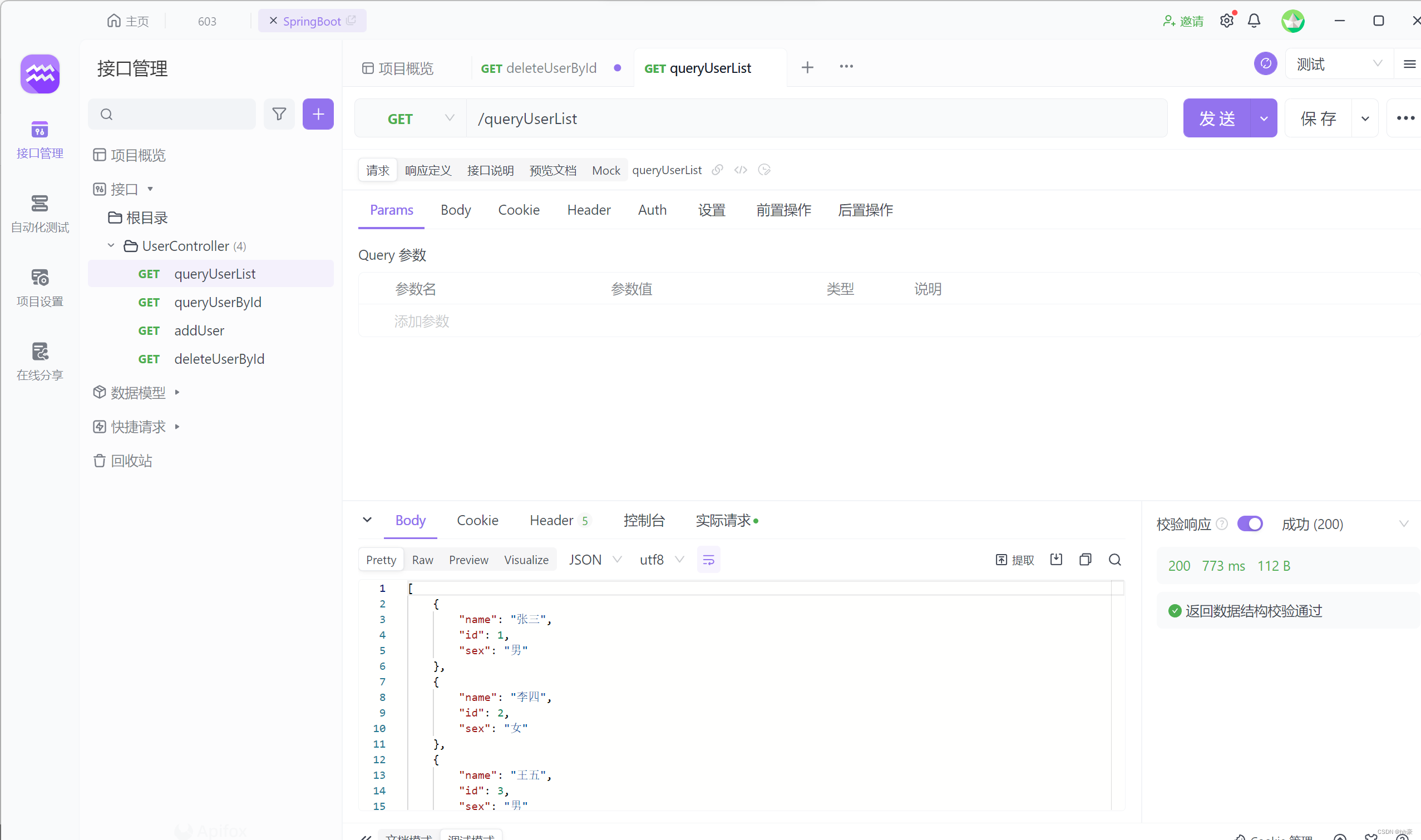Image resolution: width=1421 pixels, height=840 pixels.
Task: Collapse the UserController folder
Action: (x=111, y=246)
